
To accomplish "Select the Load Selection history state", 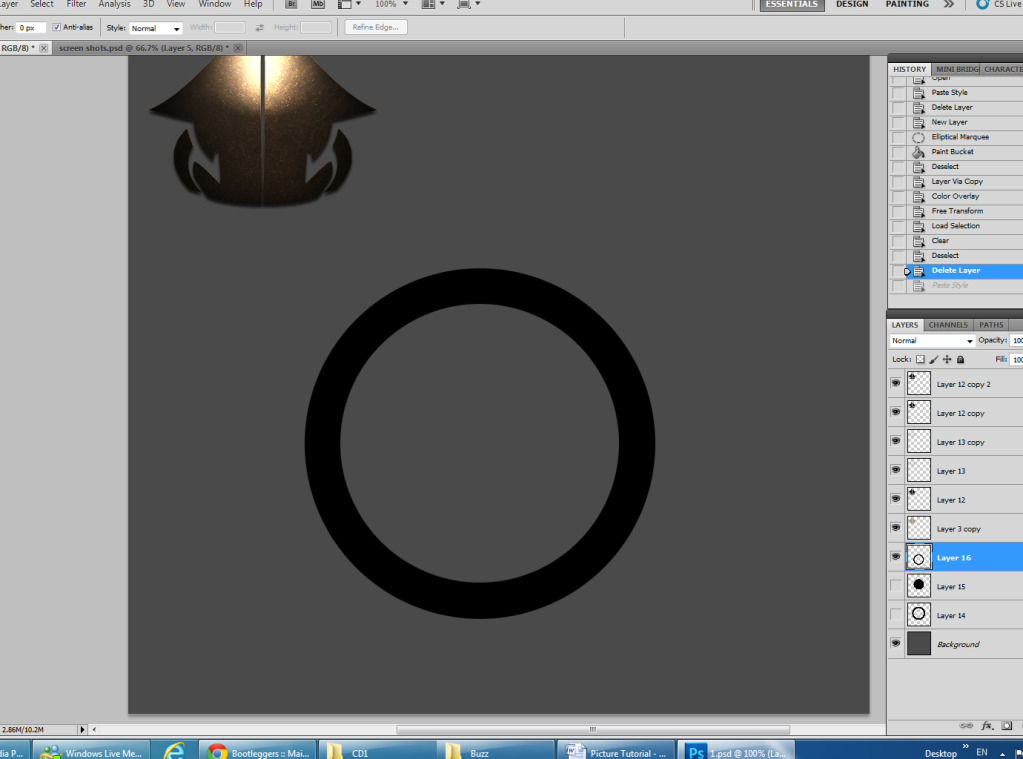I will pos(956,226).
